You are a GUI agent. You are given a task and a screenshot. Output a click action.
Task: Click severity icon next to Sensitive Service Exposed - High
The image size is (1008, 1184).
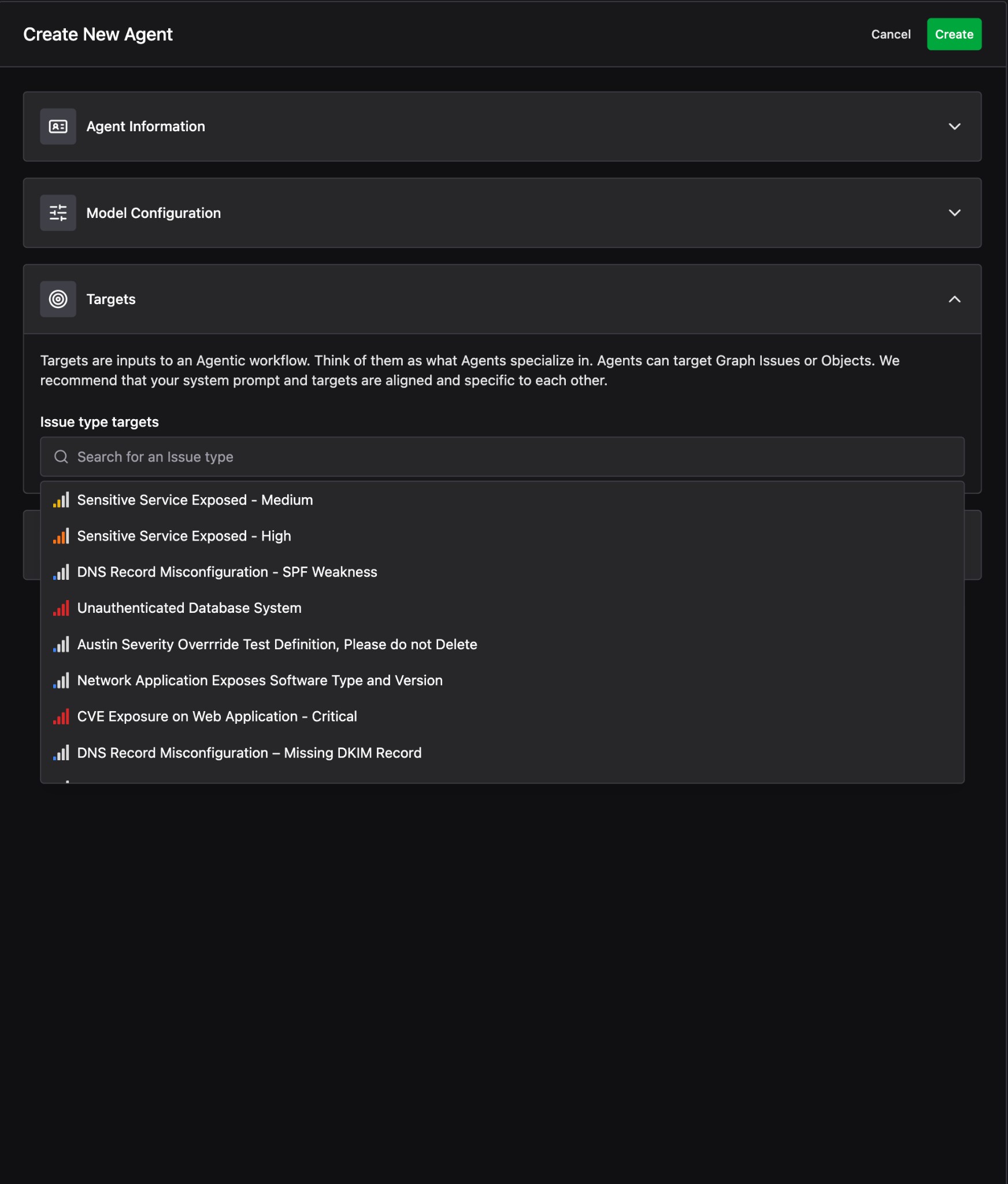[x=61, y=536]
